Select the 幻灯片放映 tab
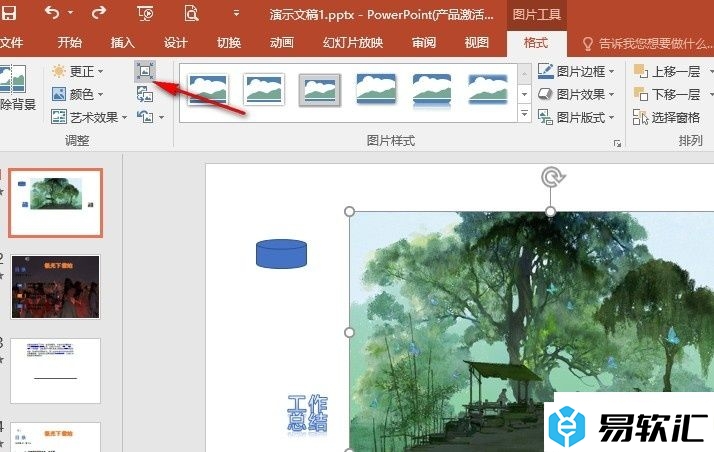Viewport: 714px width, 452px height. tap(353, 43)
